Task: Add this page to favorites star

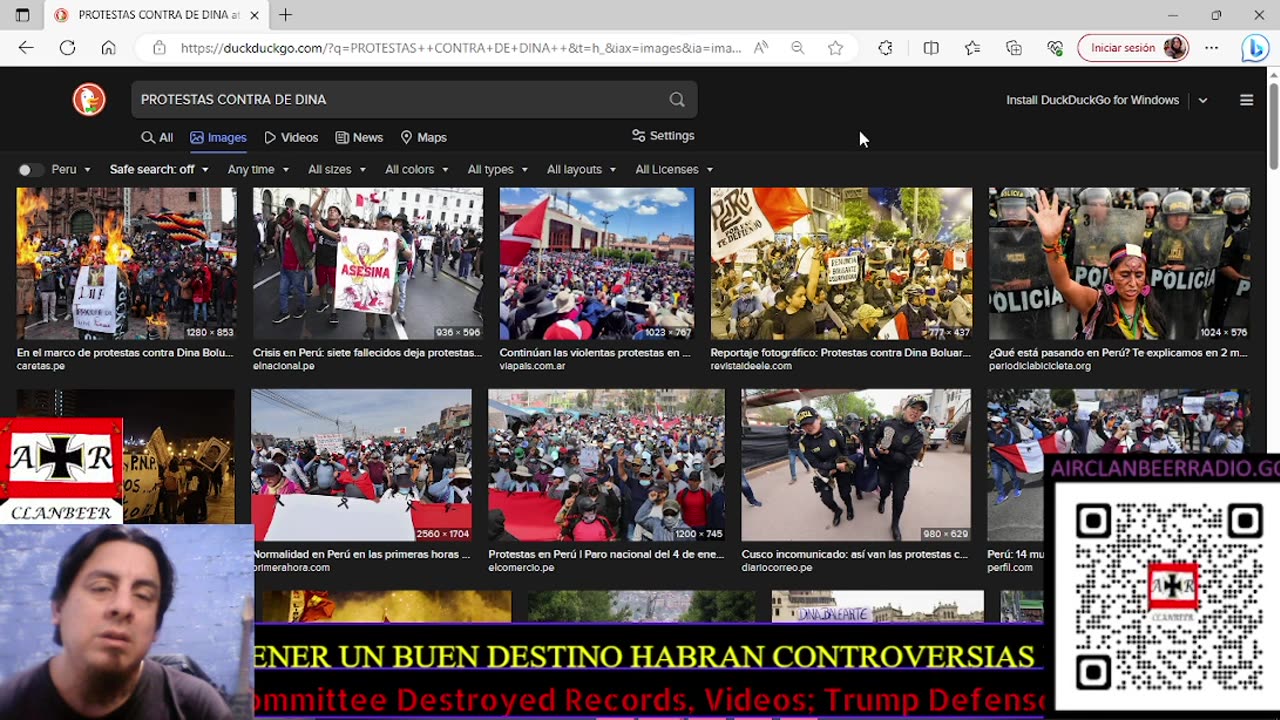Action: click(835, 48)
